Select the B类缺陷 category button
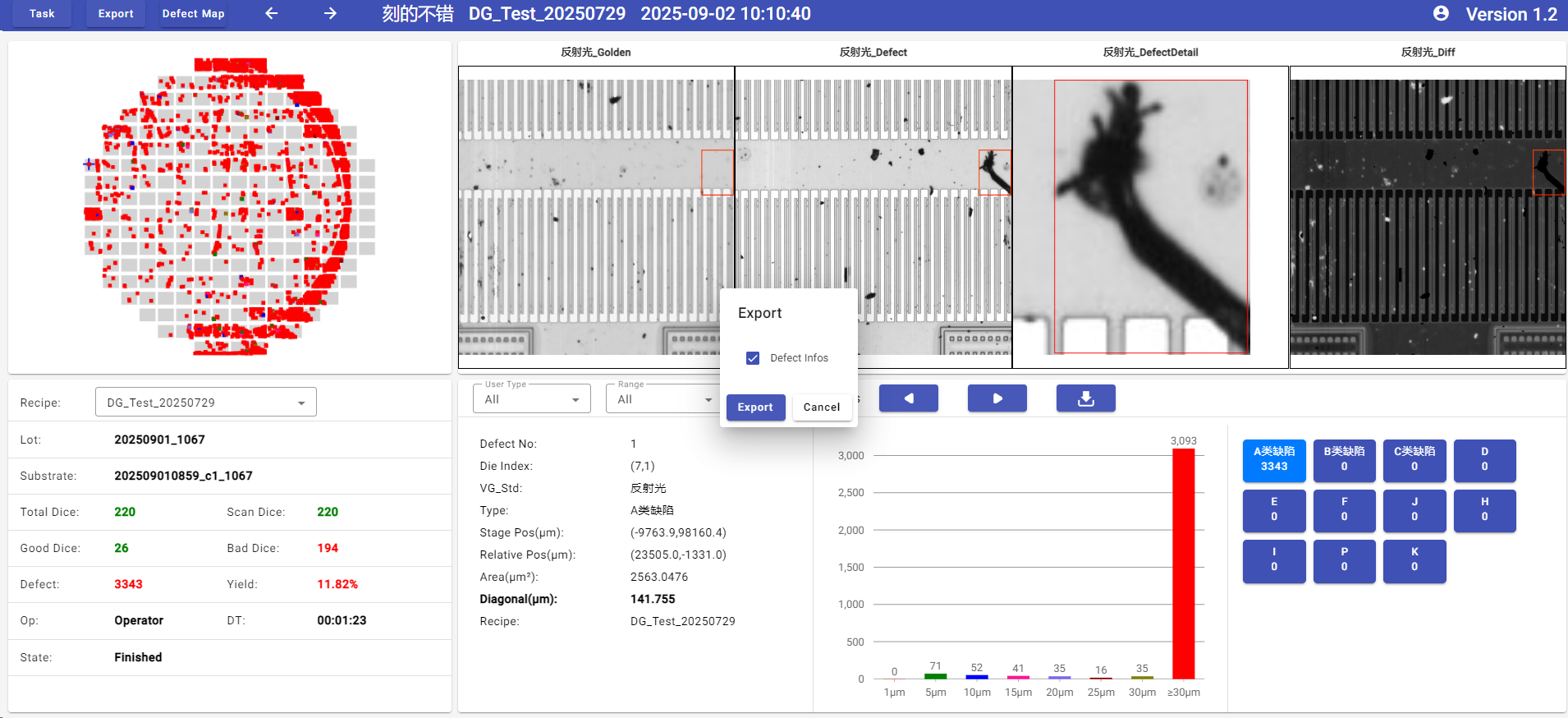 click(1344, 460)
